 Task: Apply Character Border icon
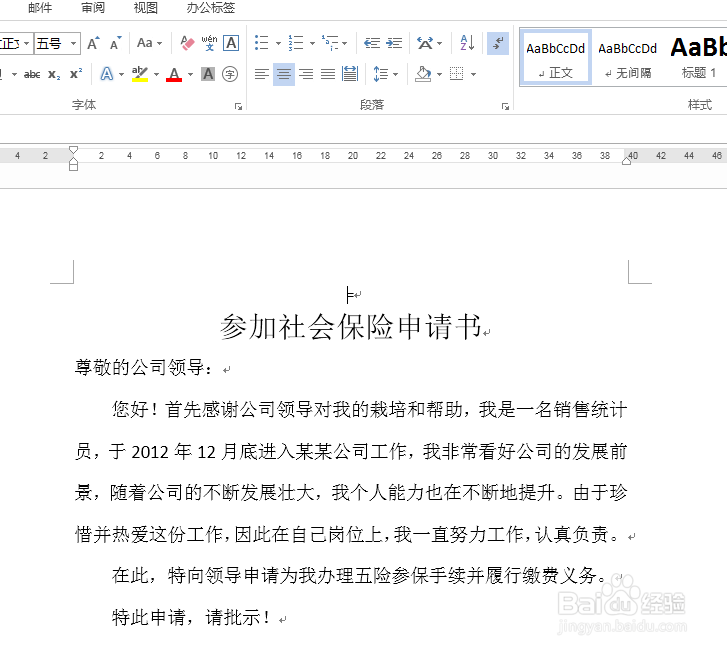pos(231,44)
